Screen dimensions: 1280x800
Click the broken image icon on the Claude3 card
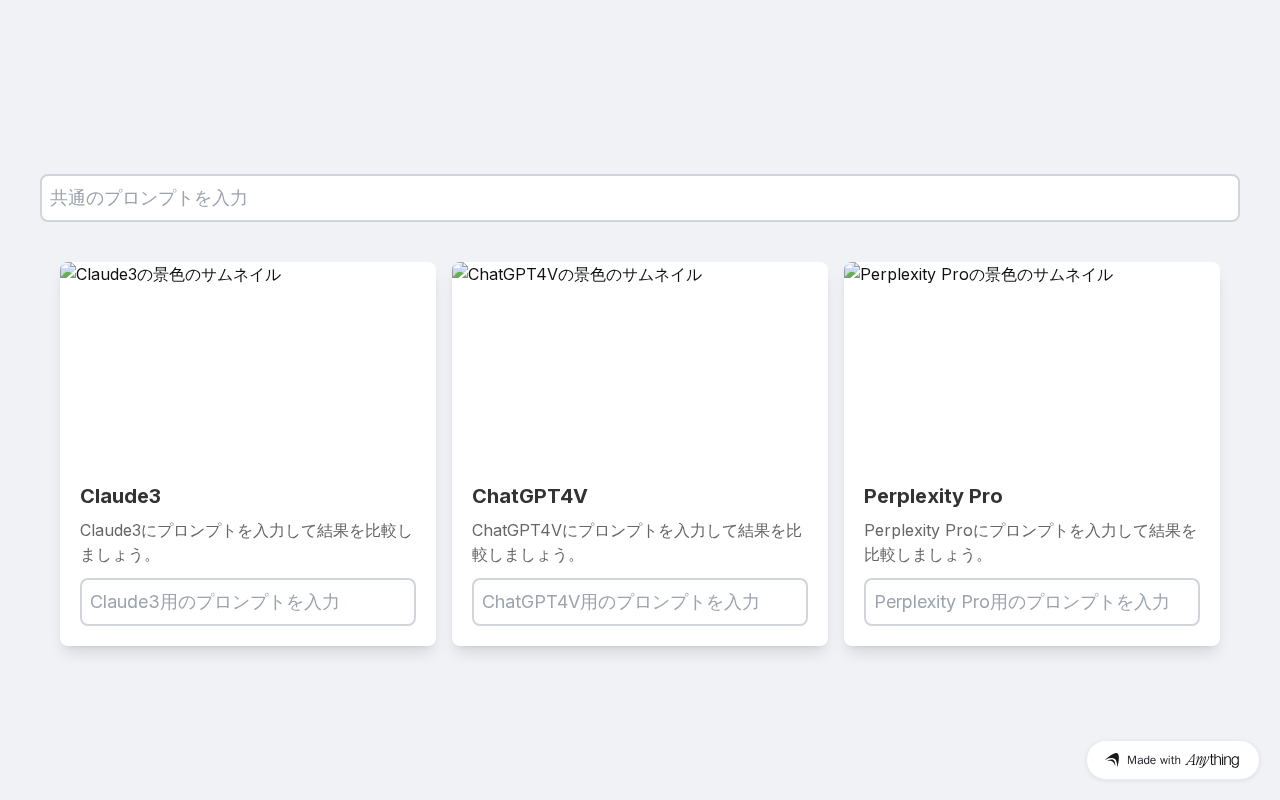tap(68, 271)
